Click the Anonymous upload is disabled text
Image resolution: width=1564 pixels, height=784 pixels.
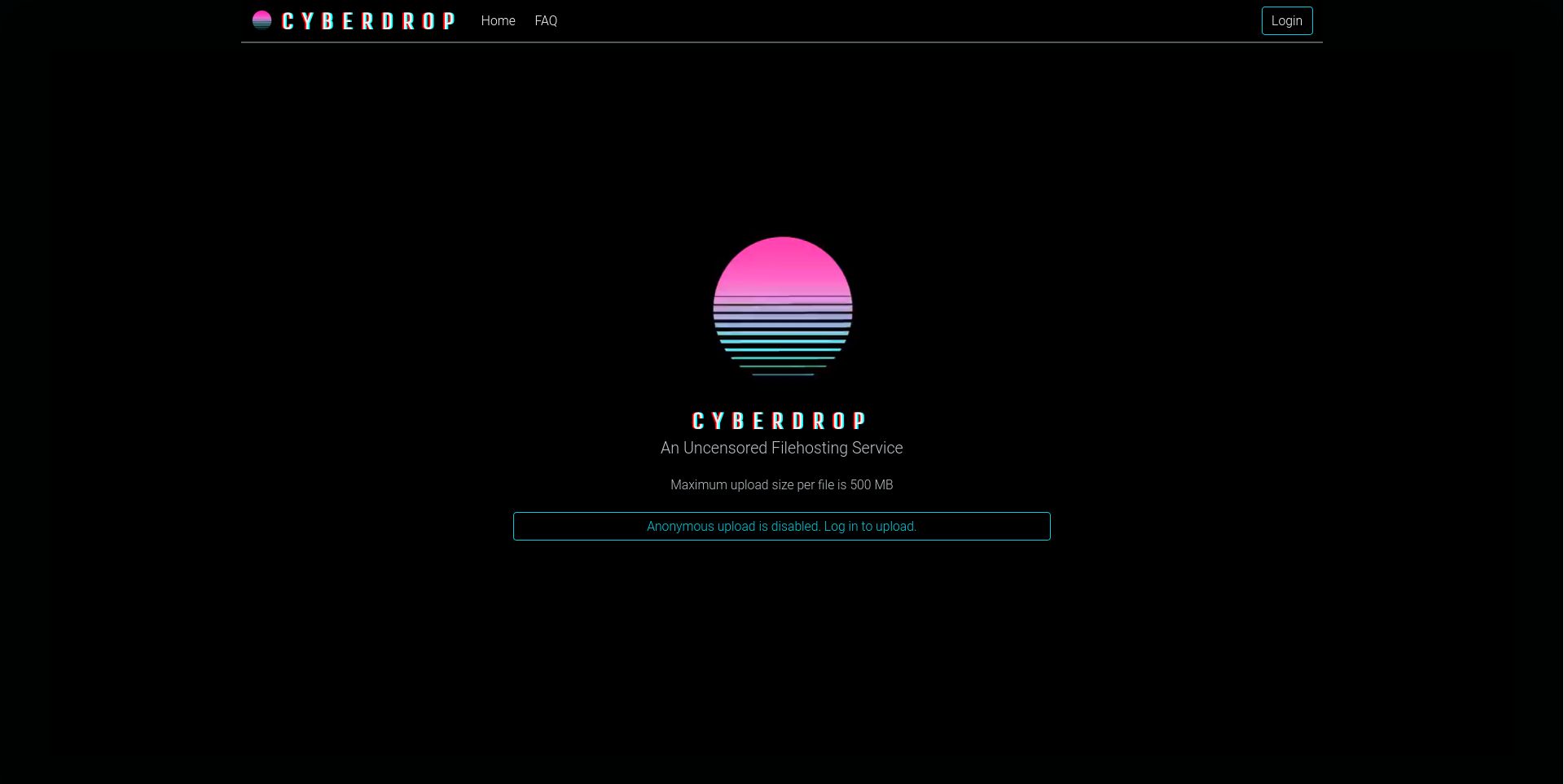click(733, 526)
